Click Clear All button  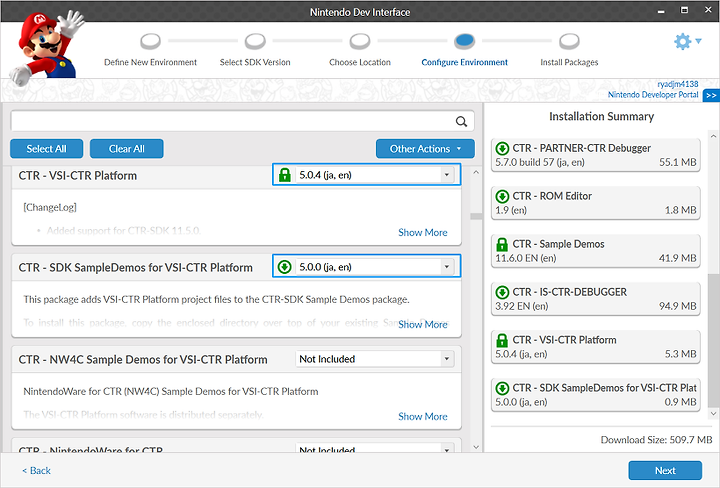[126, 149]
